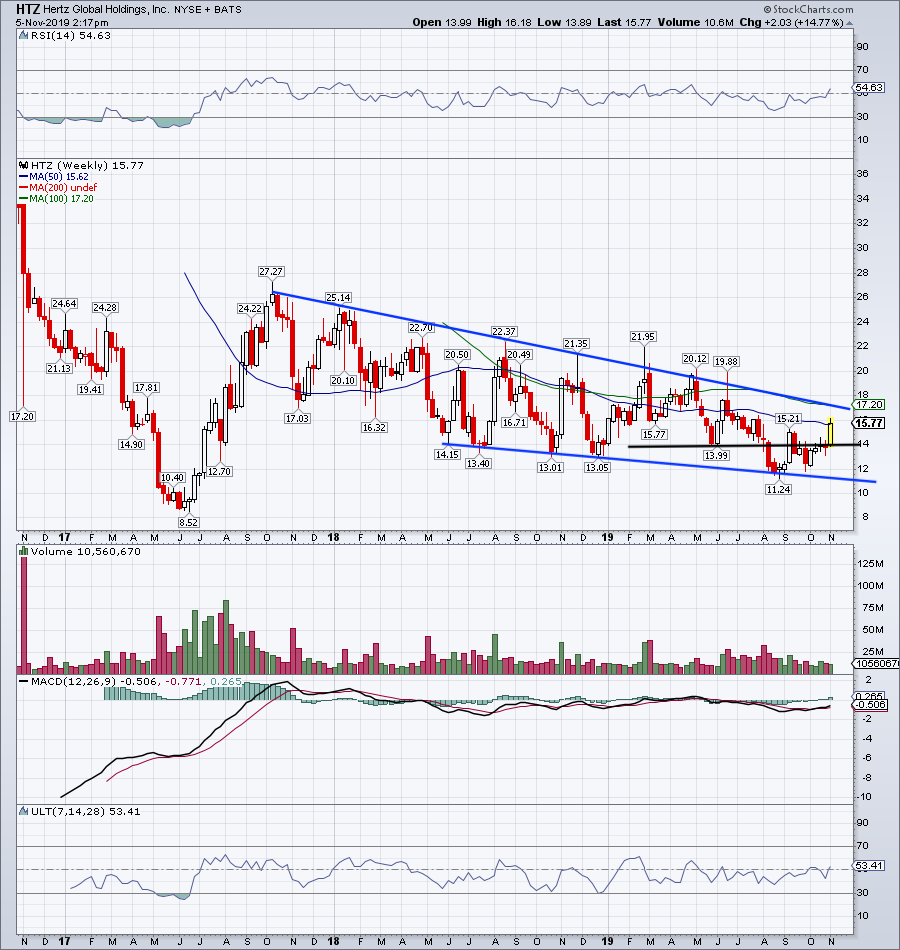Screen dimensions: 900x950
Task: Click the yellow highlighted latest weekly candle
Action: point(830,432)
